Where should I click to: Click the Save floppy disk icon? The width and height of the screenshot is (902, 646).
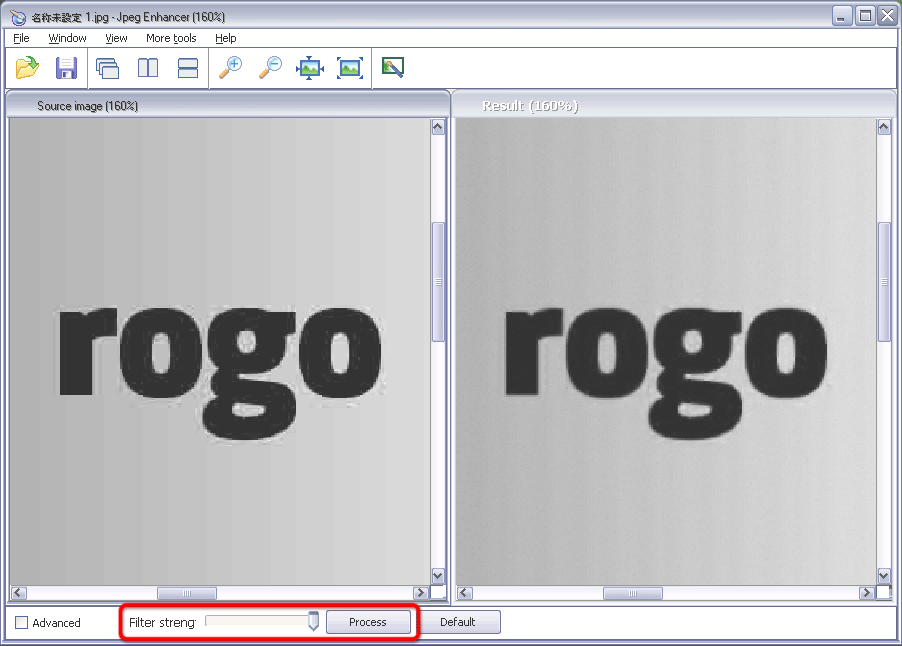click(x=66, y=68)
